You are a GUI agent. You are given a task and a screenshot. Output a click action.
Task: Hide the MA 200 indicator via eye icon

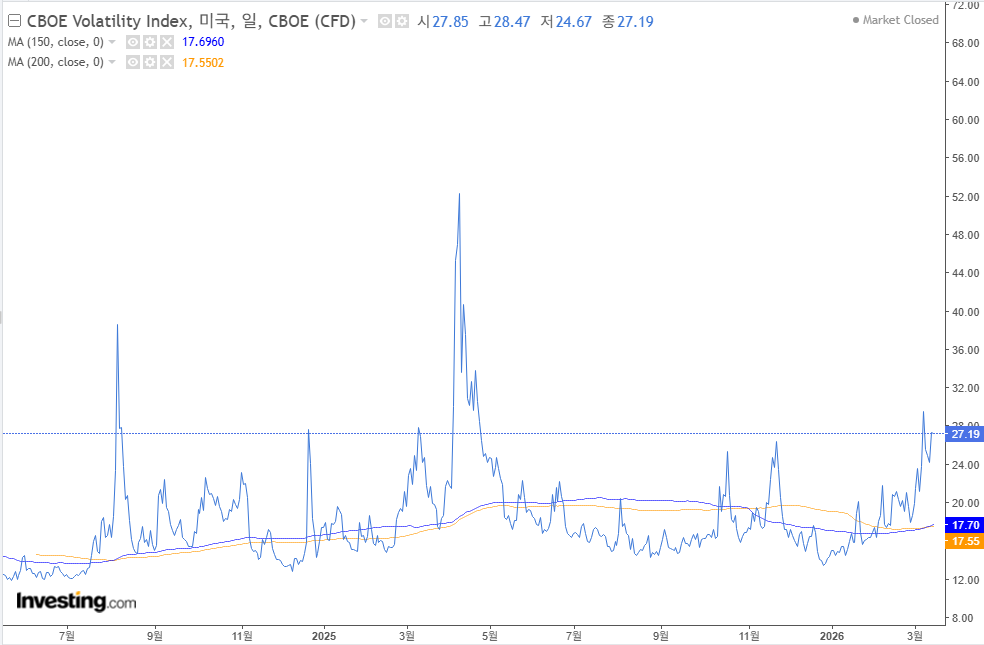132,62
